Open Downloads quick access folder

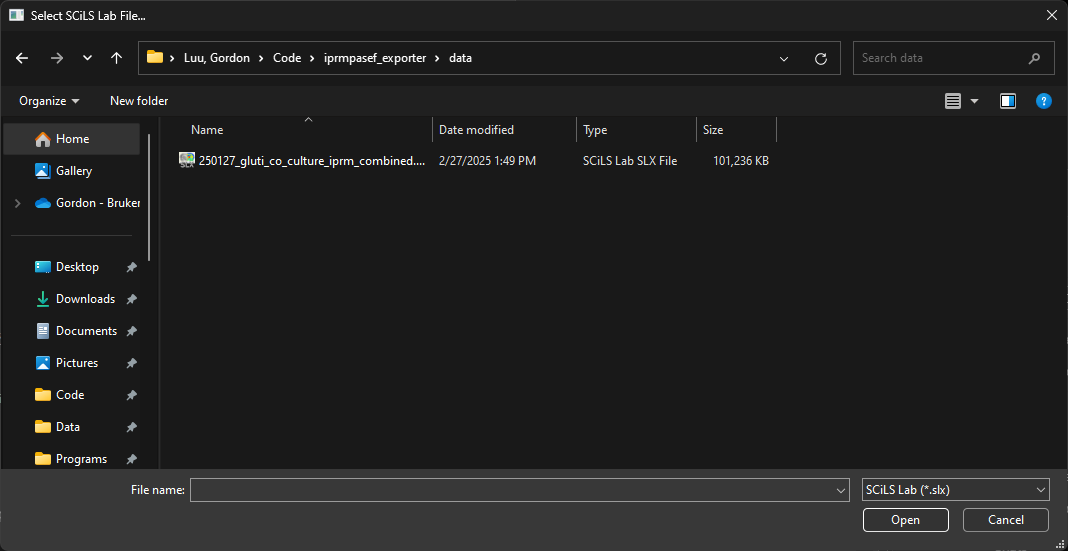pos(85,299)
